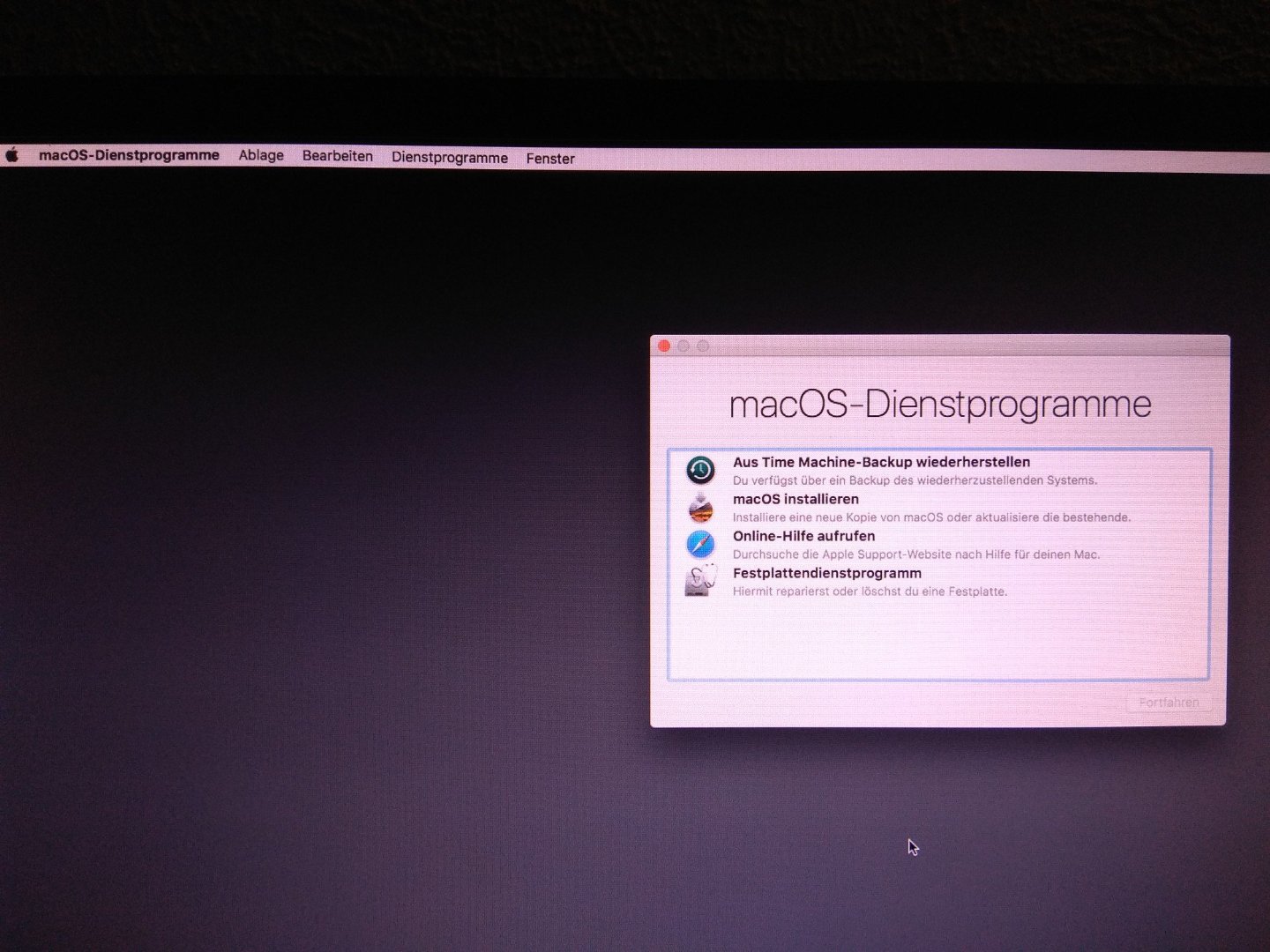Open the Ablage menu
This screenshot has height=952, width=1270.
261,155
